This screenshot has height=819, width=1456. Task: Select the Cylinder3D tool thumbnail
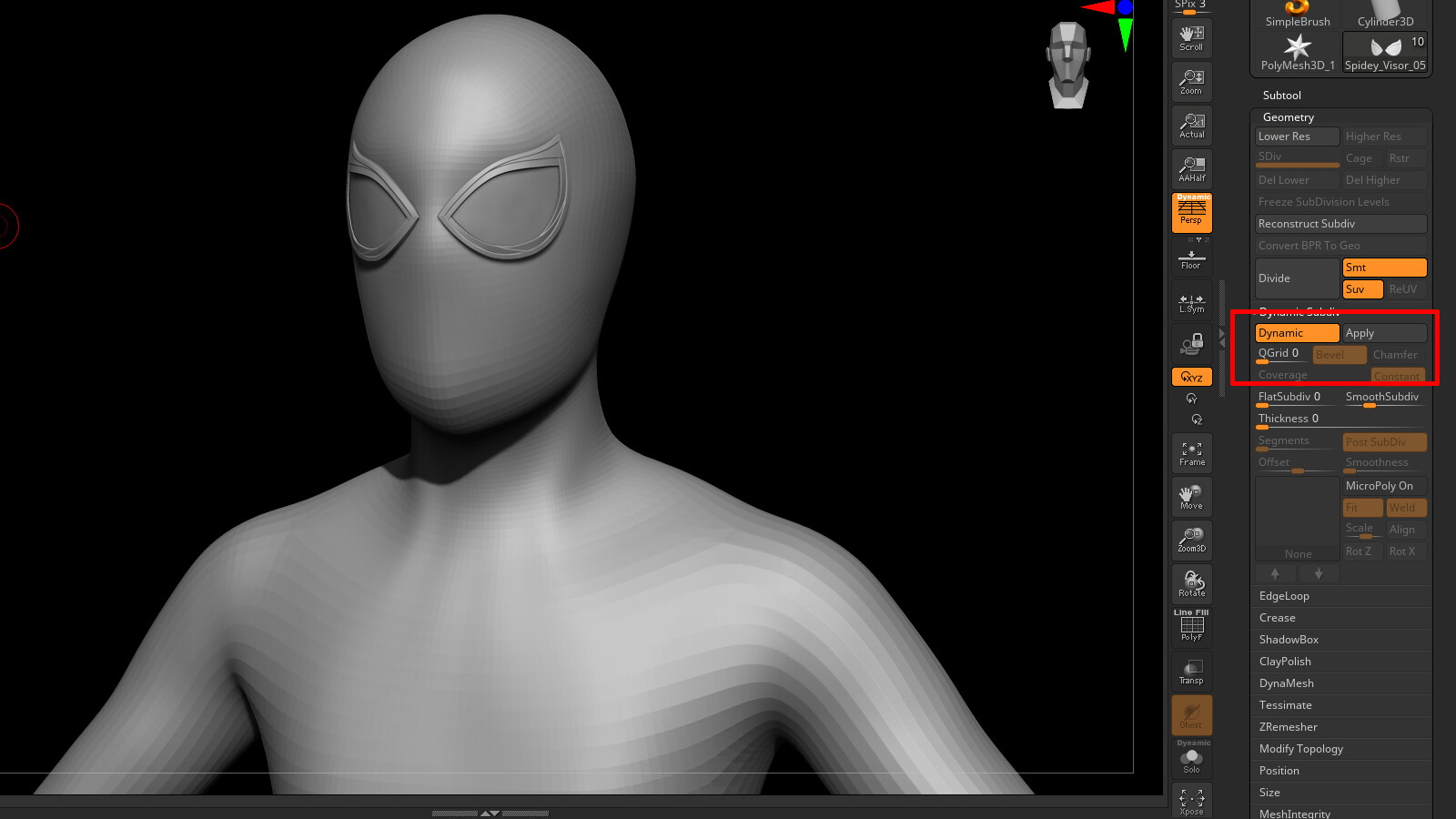point(1385,15)
